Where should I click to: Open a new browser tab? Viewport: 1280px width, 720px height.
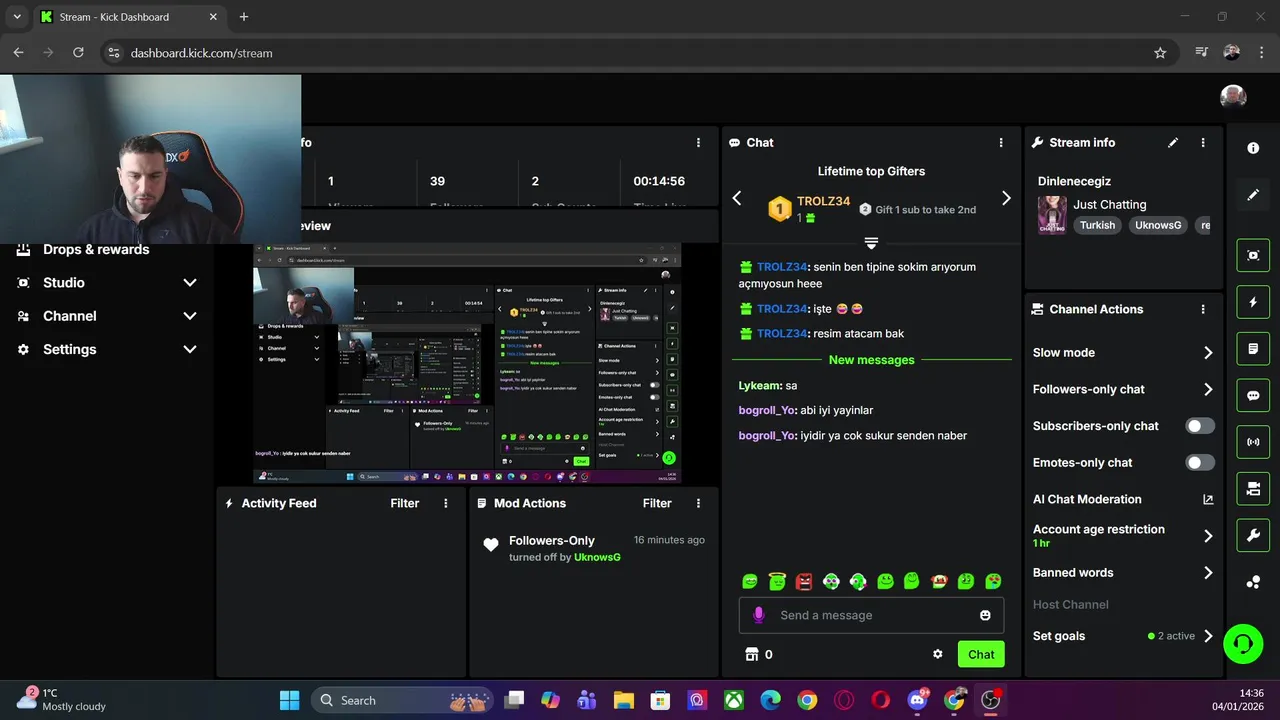coord(244,17)
